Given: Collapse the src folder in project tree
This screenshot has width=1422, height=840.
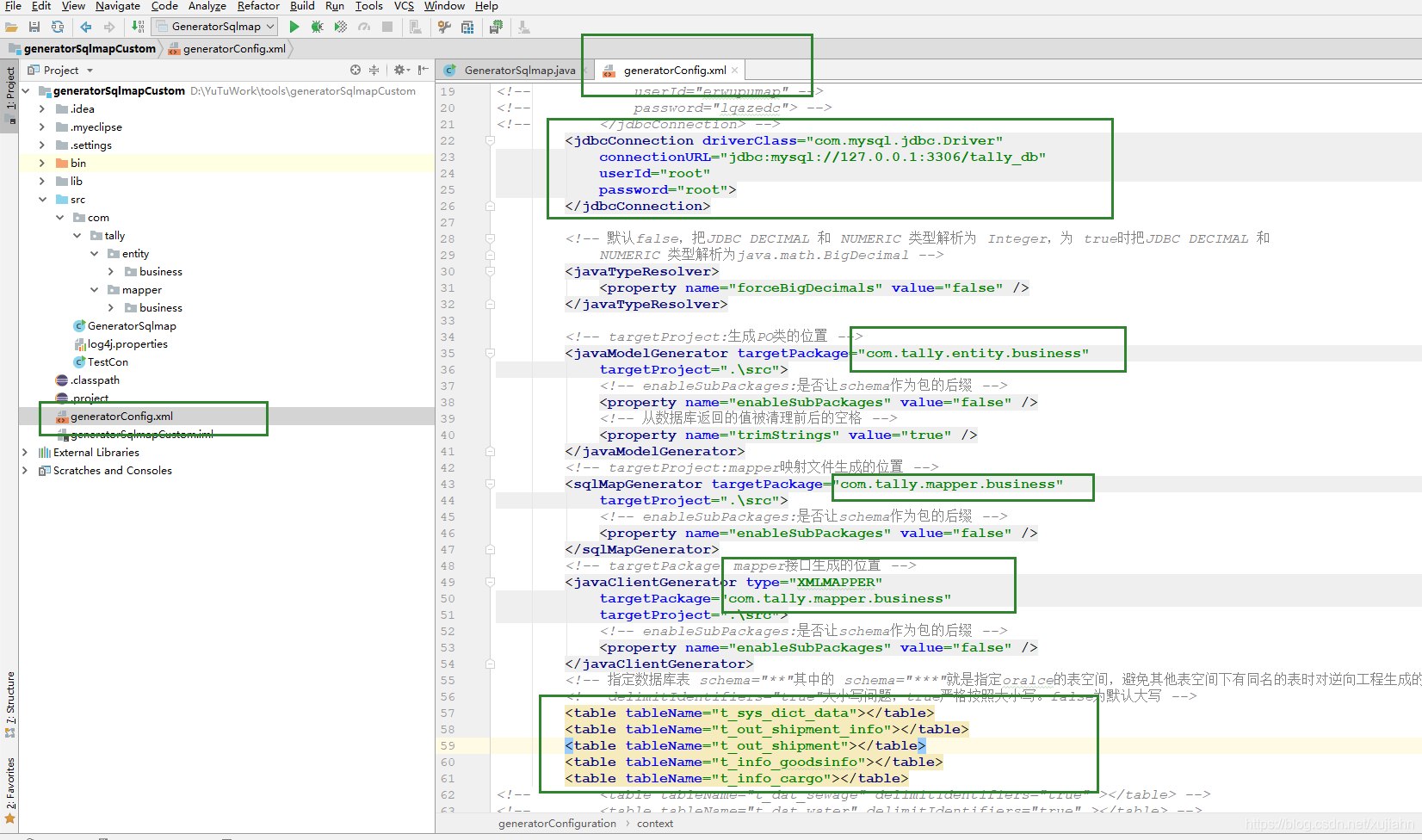Looking at the screenshot, I should pos(42,199).
